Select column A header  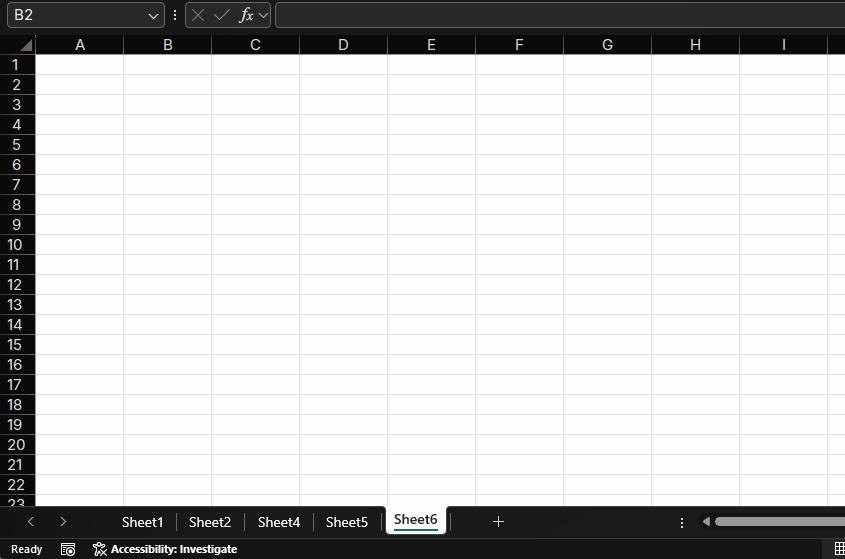tap(80, 45)
